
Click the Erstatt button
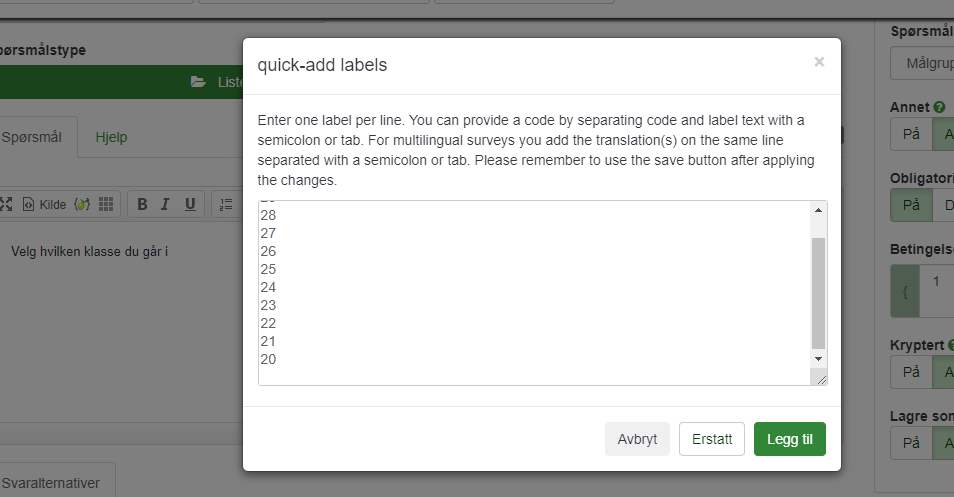click(x=712, y=439)
